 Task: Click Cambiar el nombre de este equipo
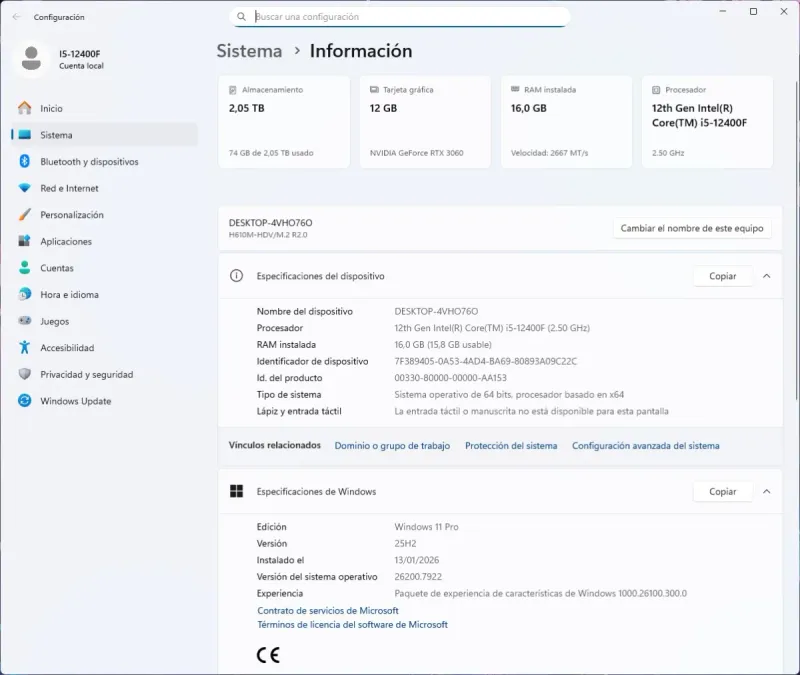692,228
